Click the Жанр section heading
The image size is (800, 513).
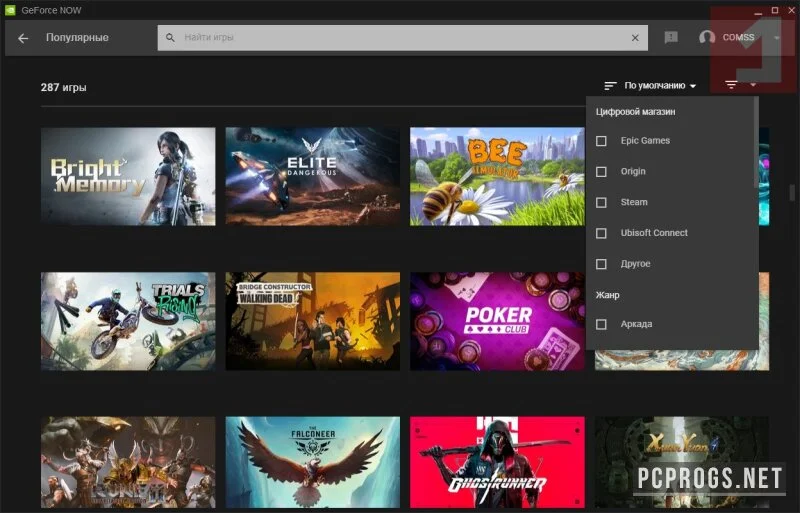[x=607, y=295]
